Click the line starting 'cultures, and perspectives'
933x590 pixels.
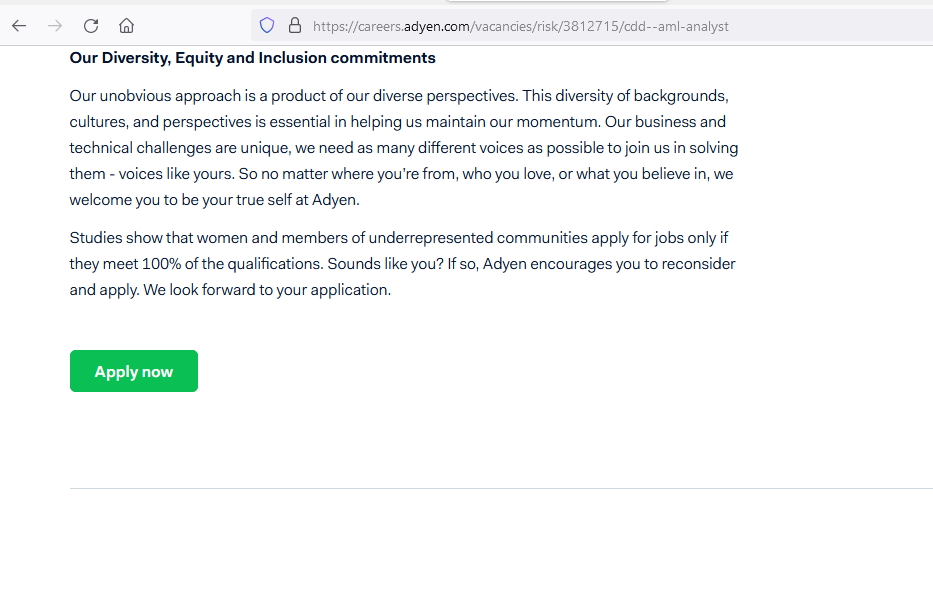click(397, 122)
